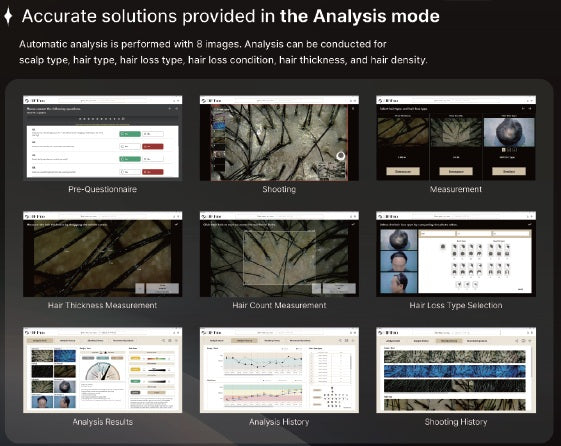Click top gradient scale bar in Analysis Results
Screen dimensions: 561x446
point(156,358)
